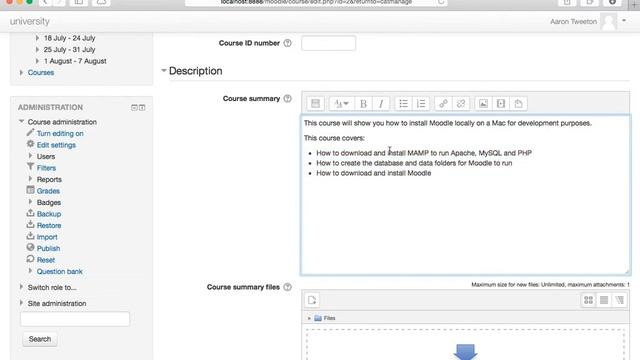This screenshot has height=360, width=640.
Task: Expand the 1 August - 7 August section
Action: (37, 60)
